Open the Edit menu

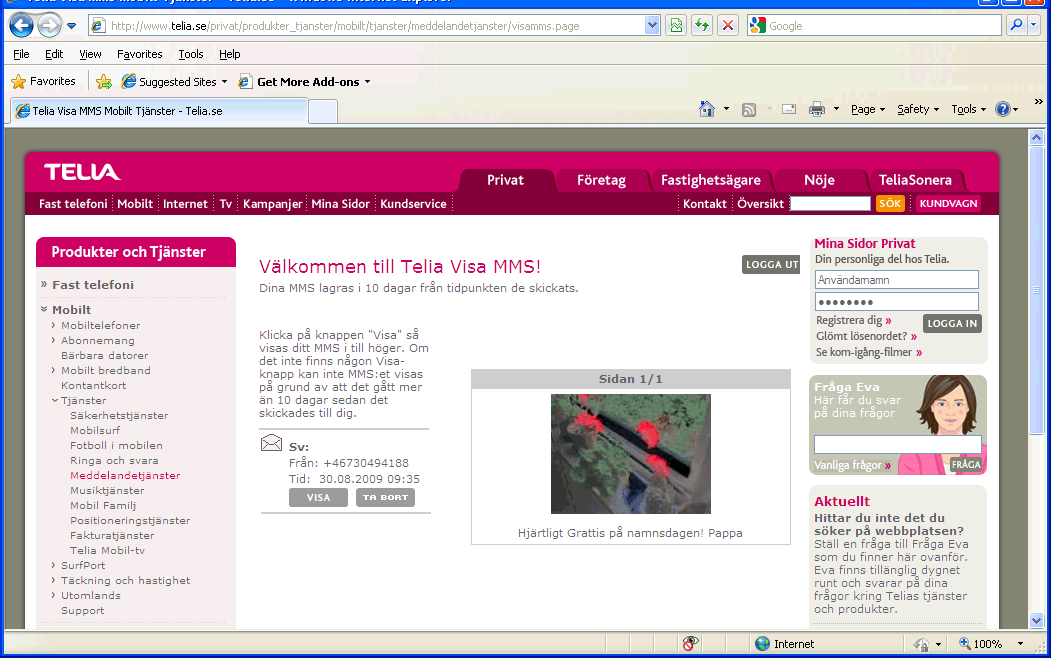click(x=54, y=54)
